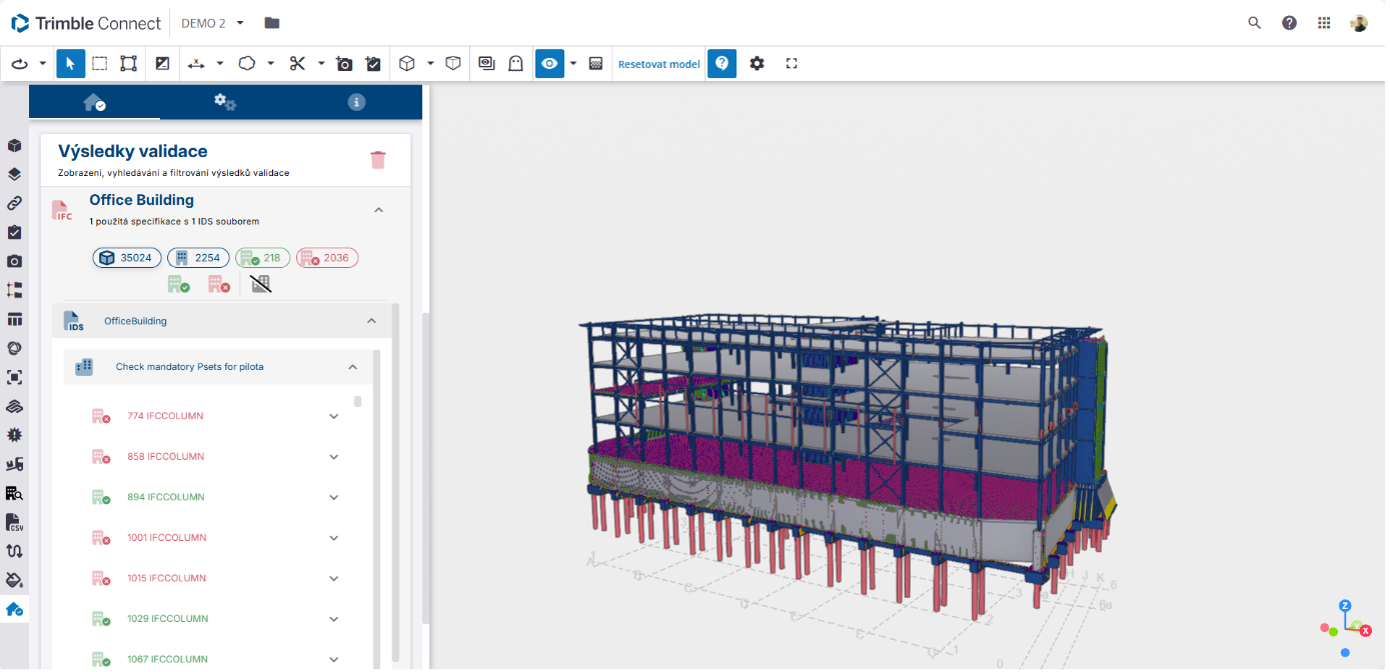
Task: Switch to the gears settings tab
Action: click(x=225, y=102)
